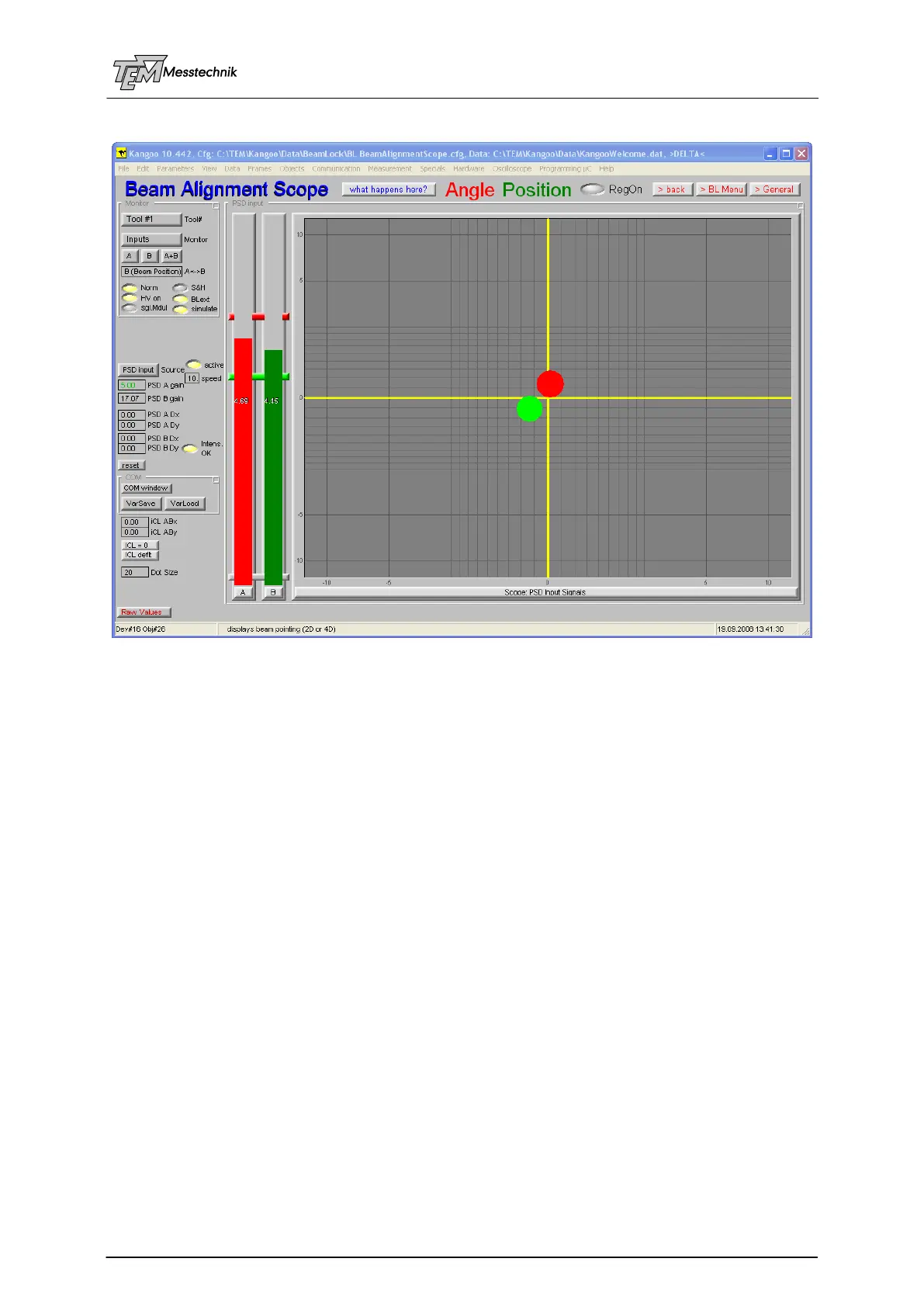This screenshot has width=924, height=1307.
Task: Click the '> back' button
Action: pos(673,189)
